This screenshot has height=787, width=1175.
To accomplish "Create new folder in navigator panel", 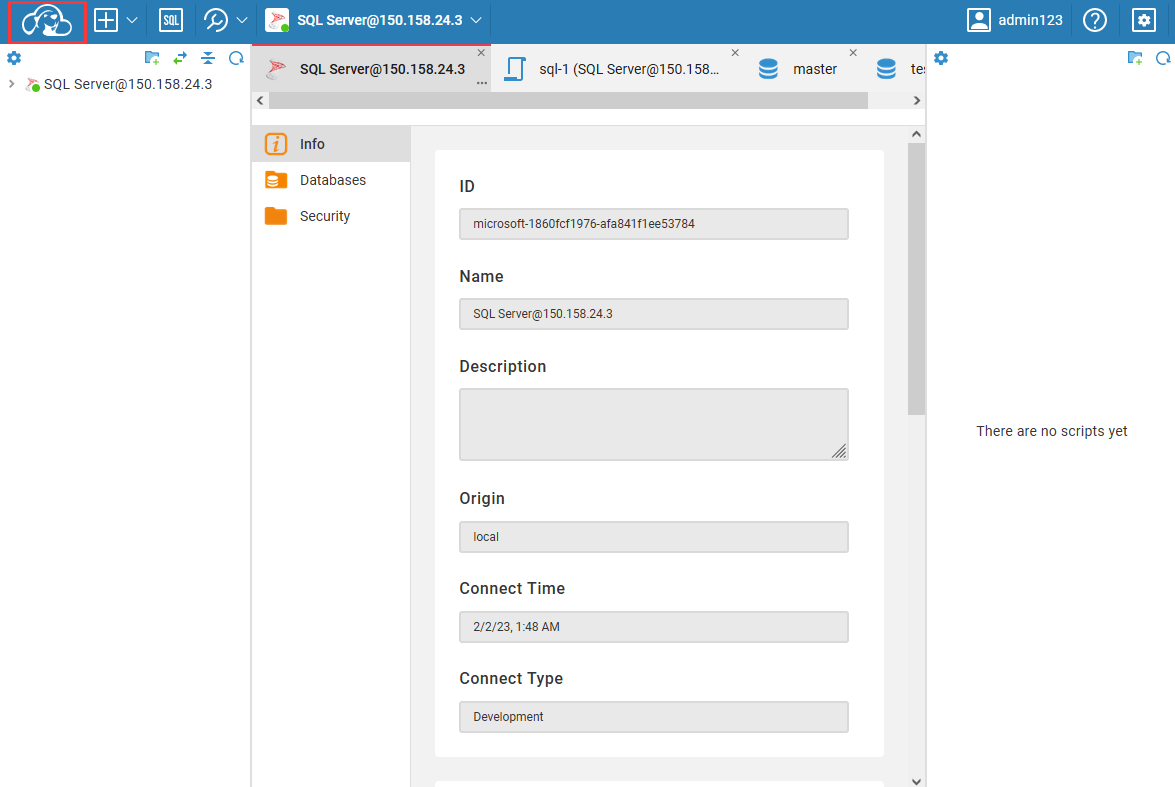I will [152, 58].
